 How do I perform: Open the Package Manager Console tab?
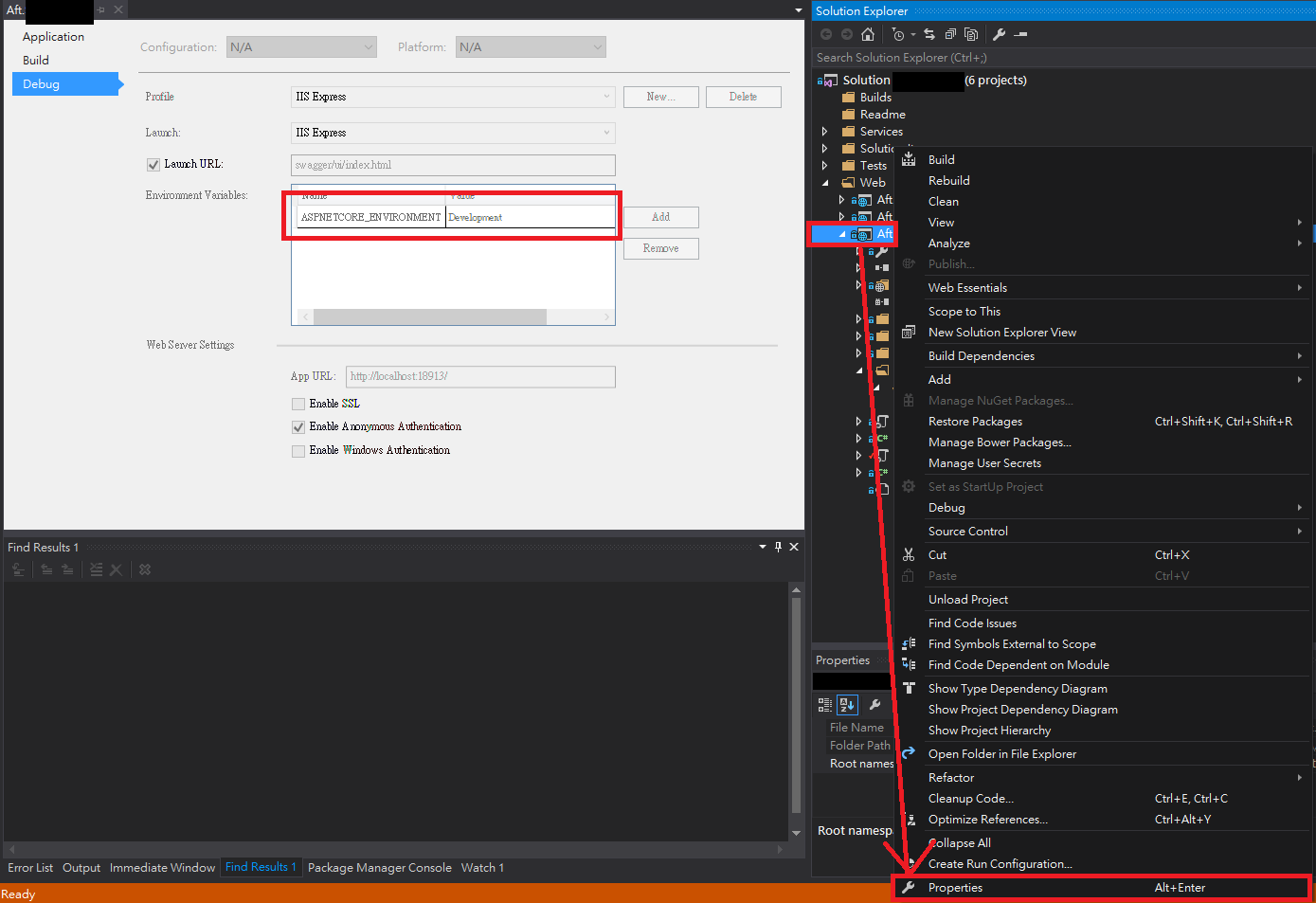[x=380, y=867]
